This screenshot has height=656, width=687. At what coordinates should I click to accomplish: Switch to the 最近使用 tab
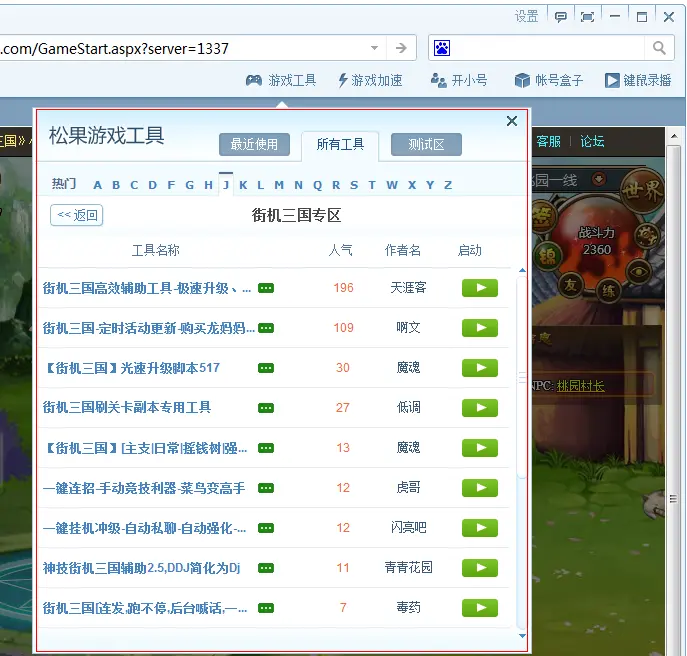point(255,144)
